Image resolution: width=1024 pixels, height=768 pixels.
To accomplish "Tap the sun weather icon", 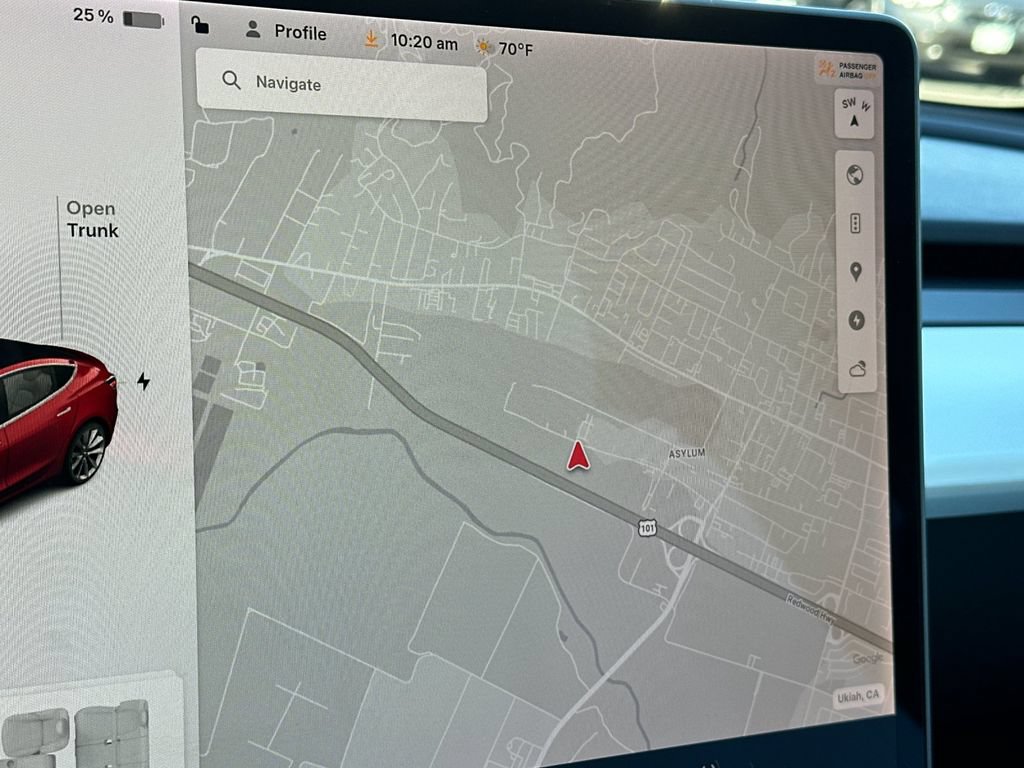I will coord(484,47).
